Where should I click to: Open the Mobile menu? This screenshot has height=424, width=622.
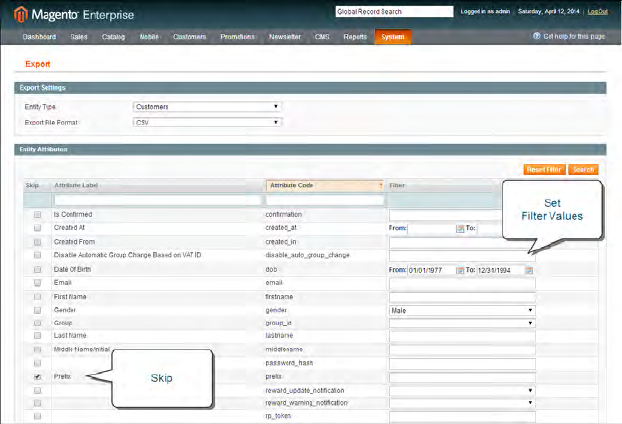click(149, 37)
